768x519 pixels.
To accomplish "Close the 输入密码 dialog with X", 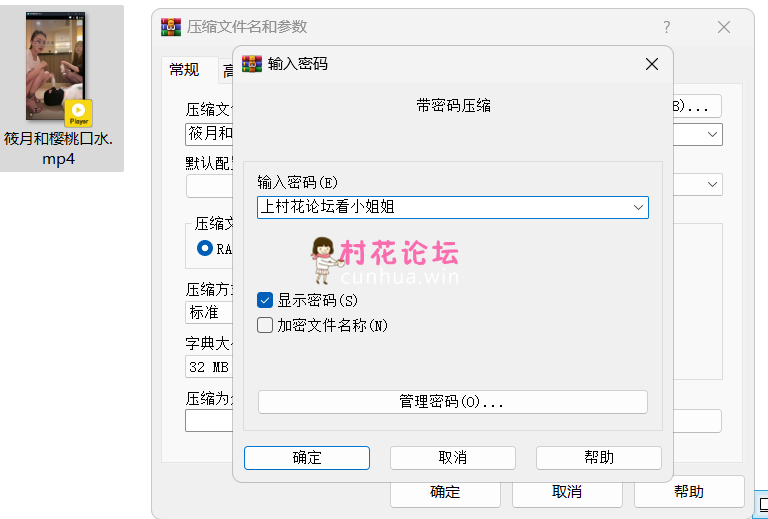I will pyautogui.click(x=651, y=64).
